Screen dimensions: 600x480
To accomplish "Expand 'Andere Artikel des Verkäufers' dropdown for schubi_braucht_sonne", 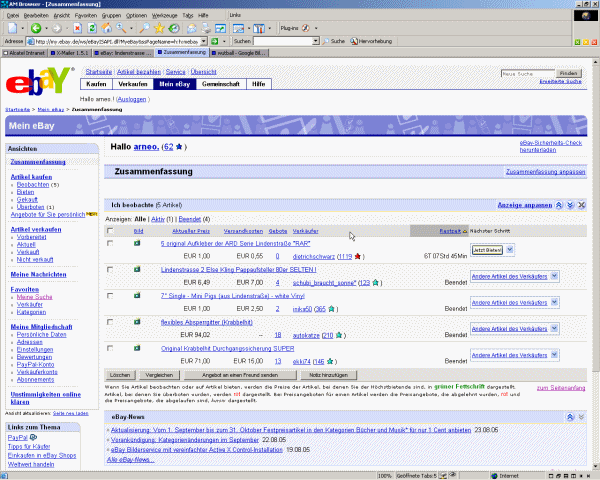I will coord(553,275).
